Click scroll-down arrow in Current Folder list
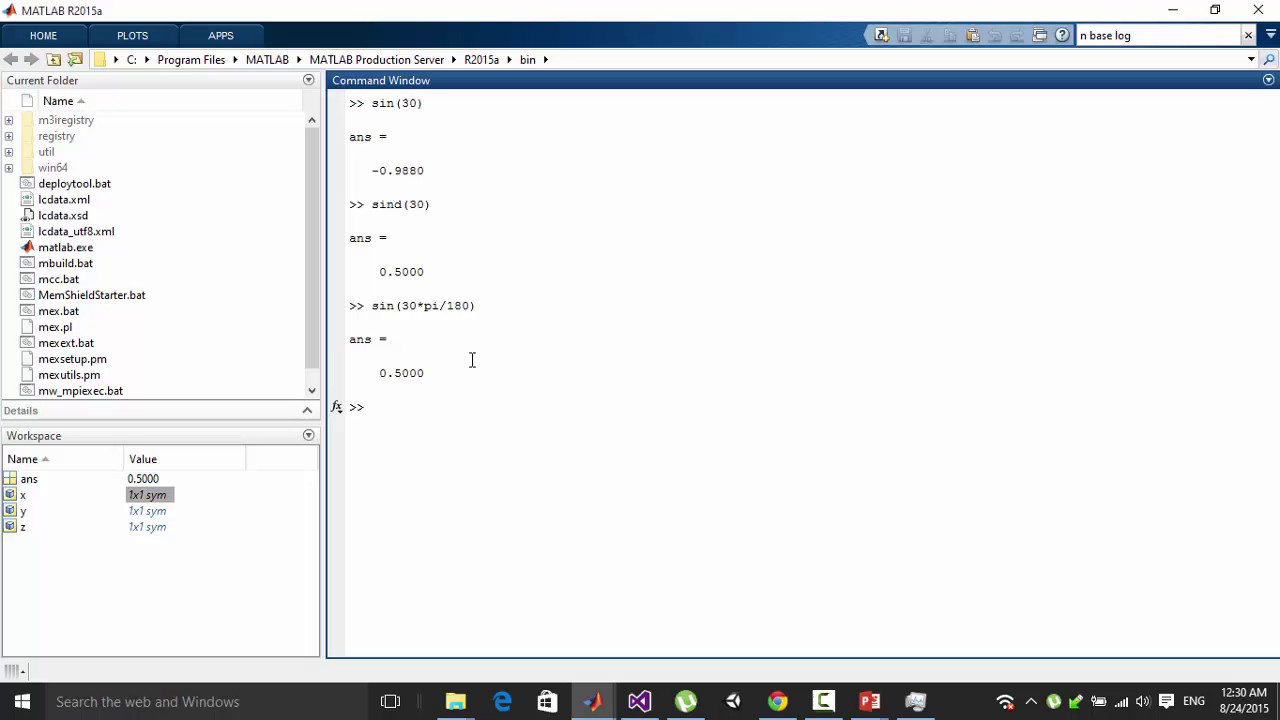The image size is (1280, 720). 312,391
